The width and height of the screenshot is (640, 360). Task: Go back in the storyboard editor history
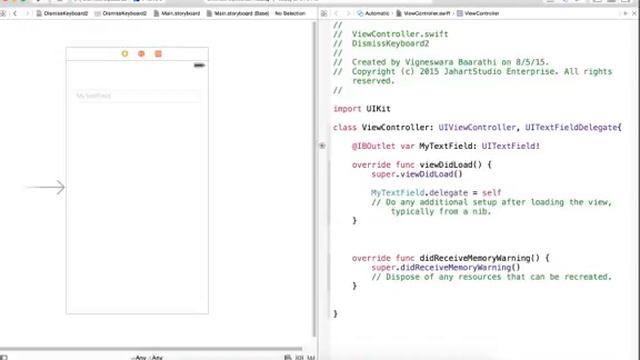click(15, 13)
